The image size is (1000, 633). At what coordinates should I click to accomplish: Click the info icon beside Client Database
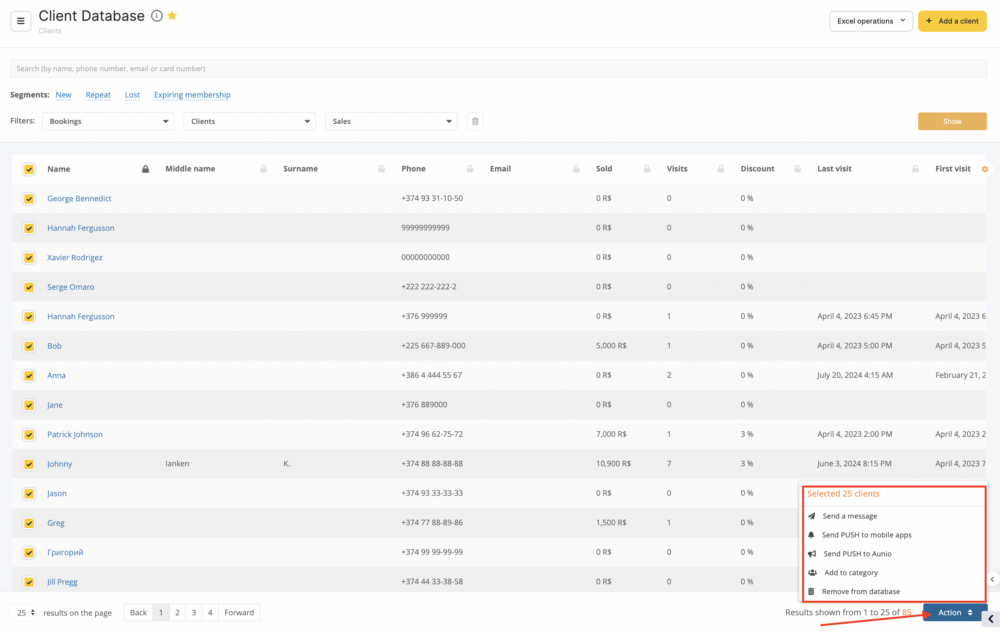[157, 16]
